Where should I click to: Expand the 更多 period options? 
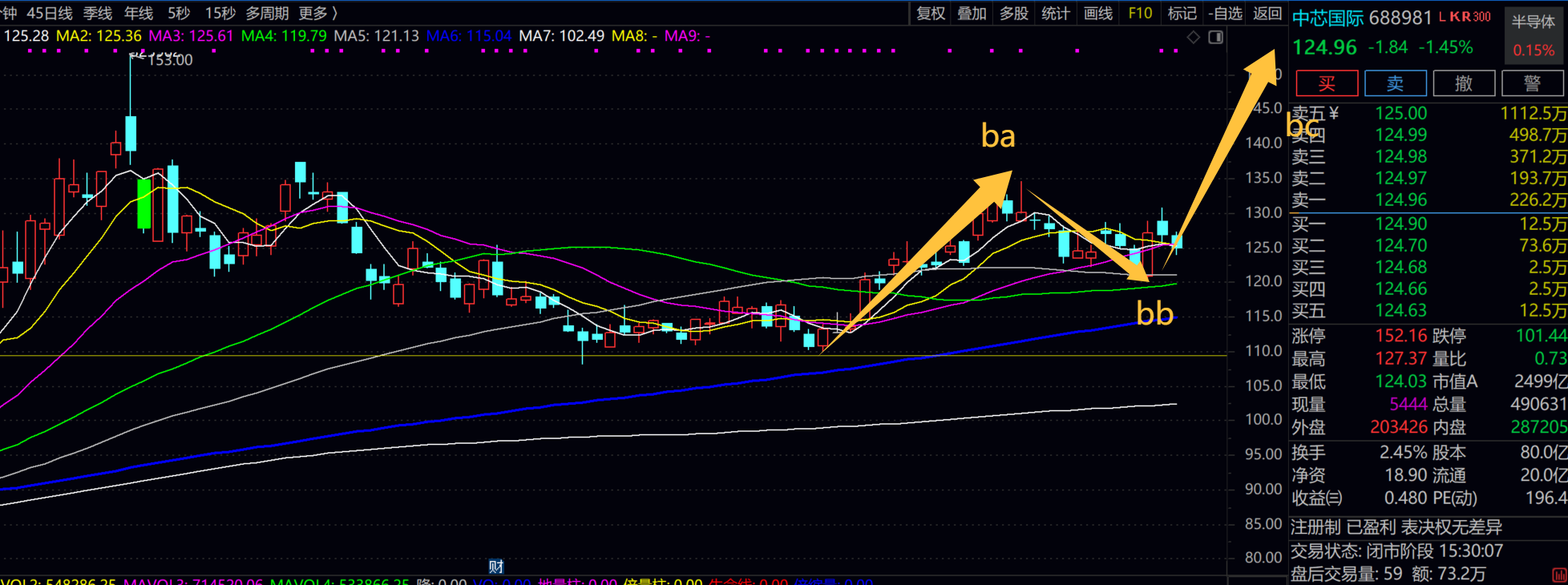pyautogui.click(x=317, y=14)
